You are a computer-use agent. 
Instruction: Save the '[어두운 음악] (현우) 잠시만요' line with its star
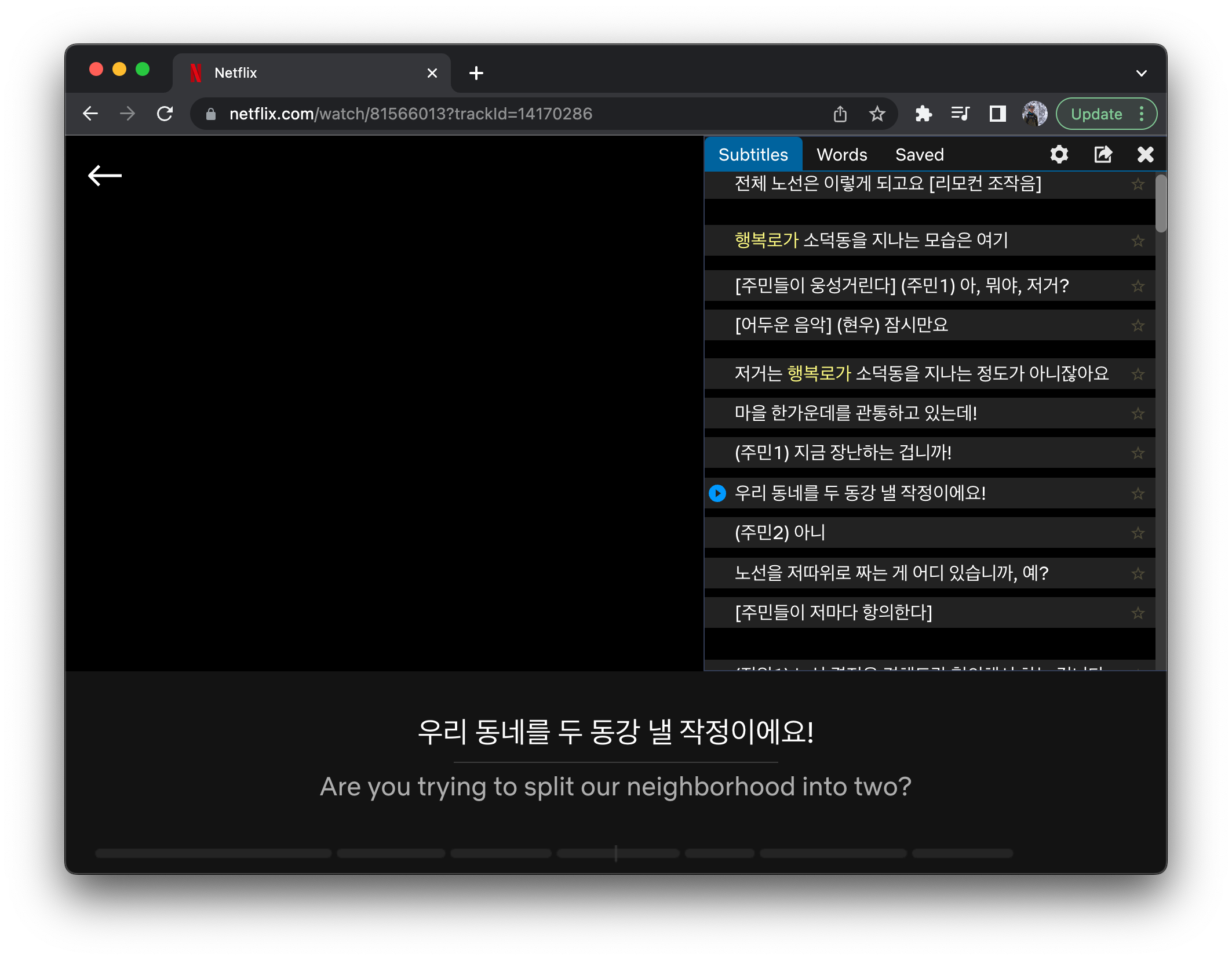pyautogui.click(x=1138, y=326)
